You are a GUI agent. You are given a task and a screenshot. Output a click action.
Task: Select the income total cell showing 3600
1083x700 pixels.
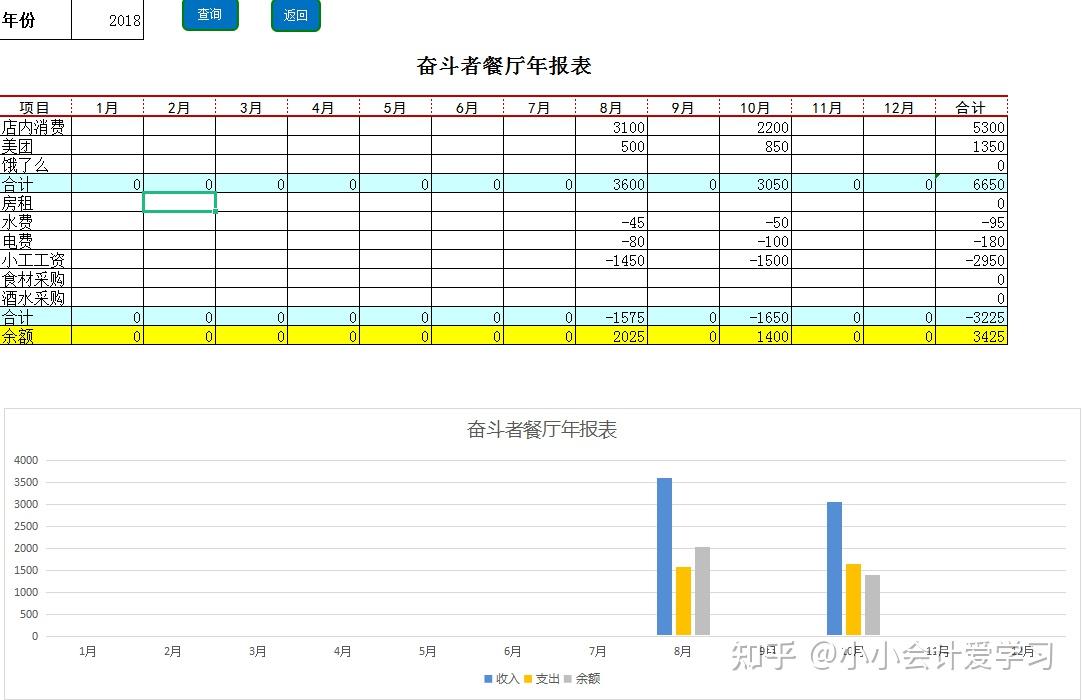coord(611,184)
